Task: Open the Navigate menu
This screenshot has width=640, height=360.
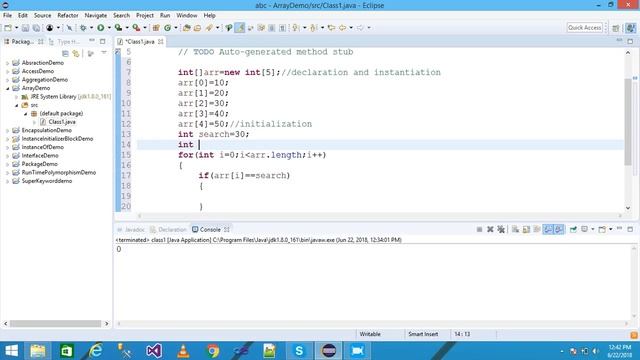Action: [x=96, y=16]
